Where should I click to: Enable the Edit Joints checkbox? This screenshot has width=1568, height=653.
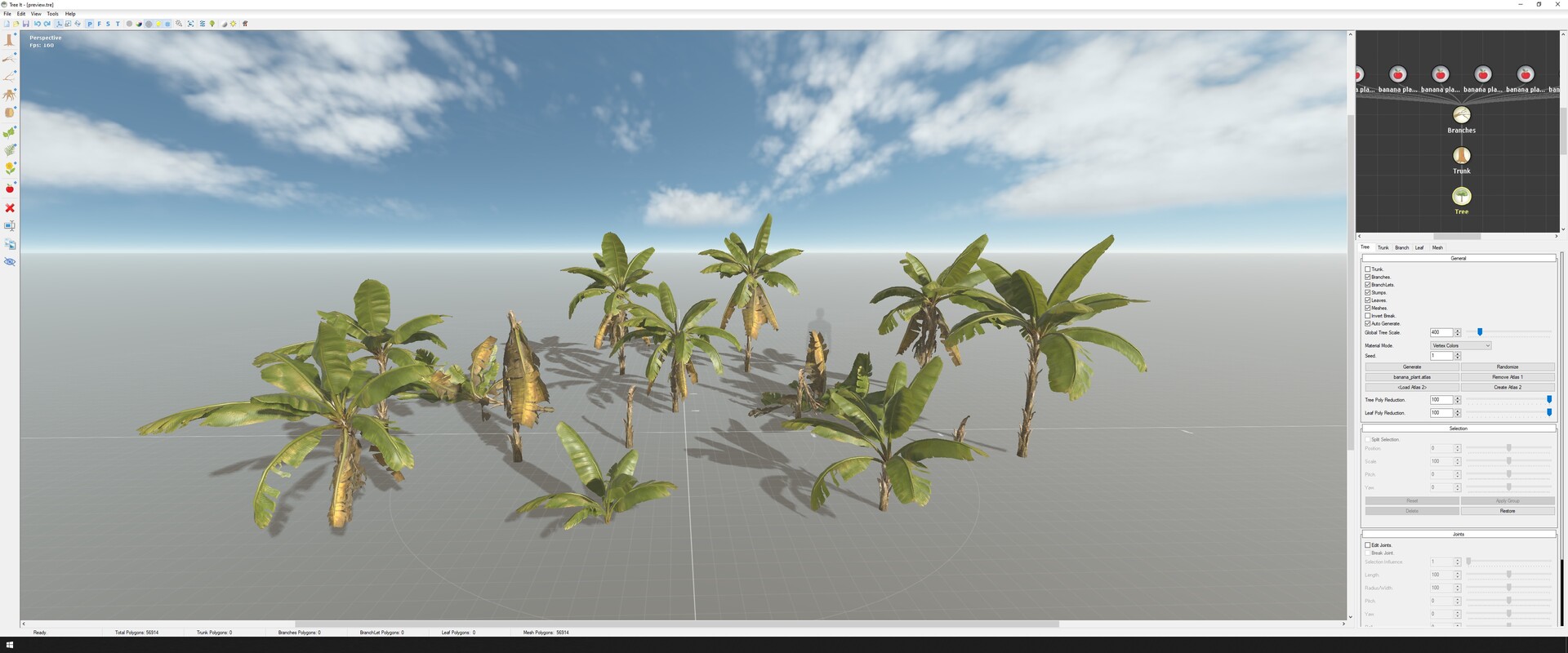1368,545
